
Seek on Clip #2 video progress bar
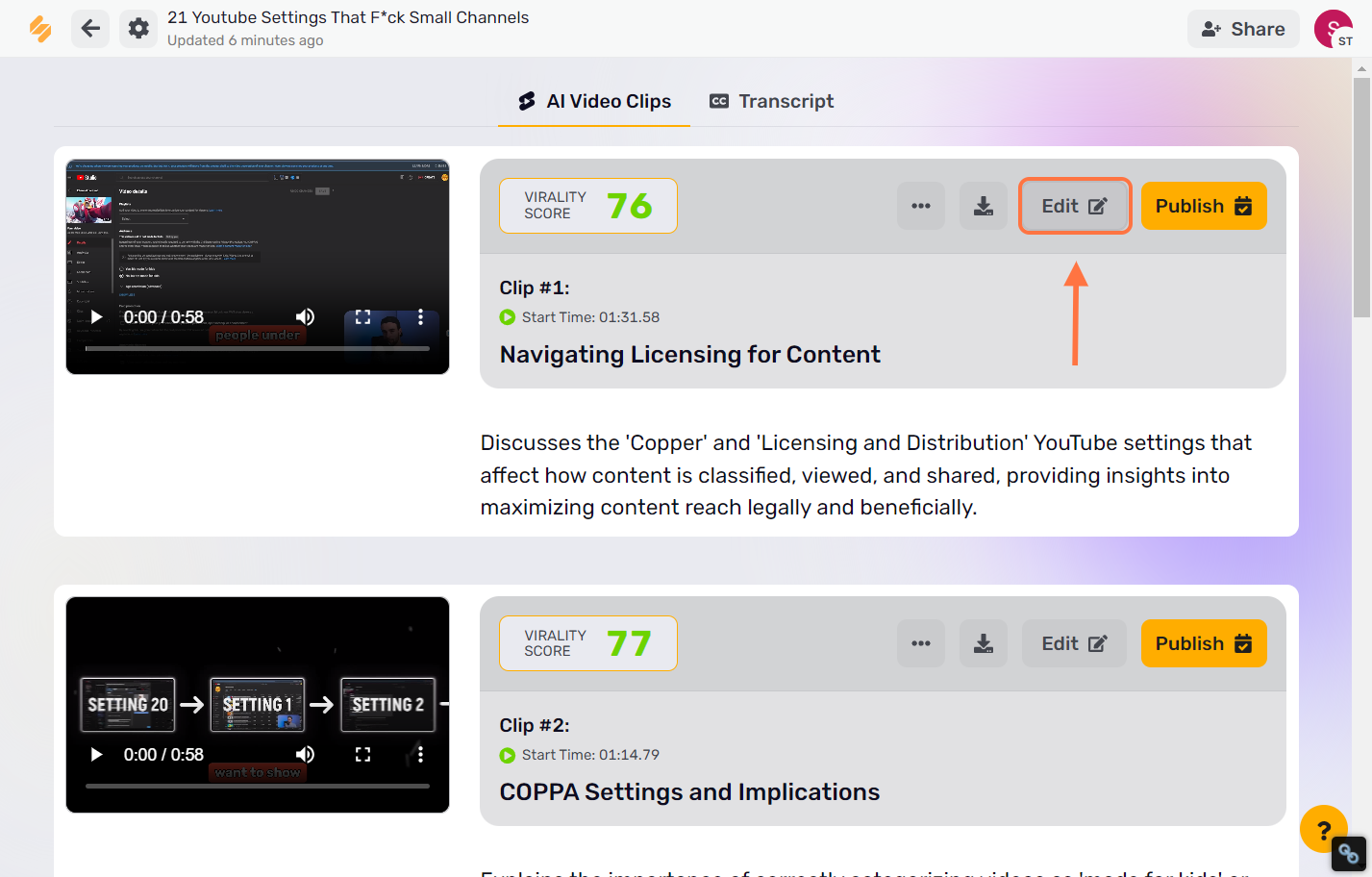tap(258, 786)
